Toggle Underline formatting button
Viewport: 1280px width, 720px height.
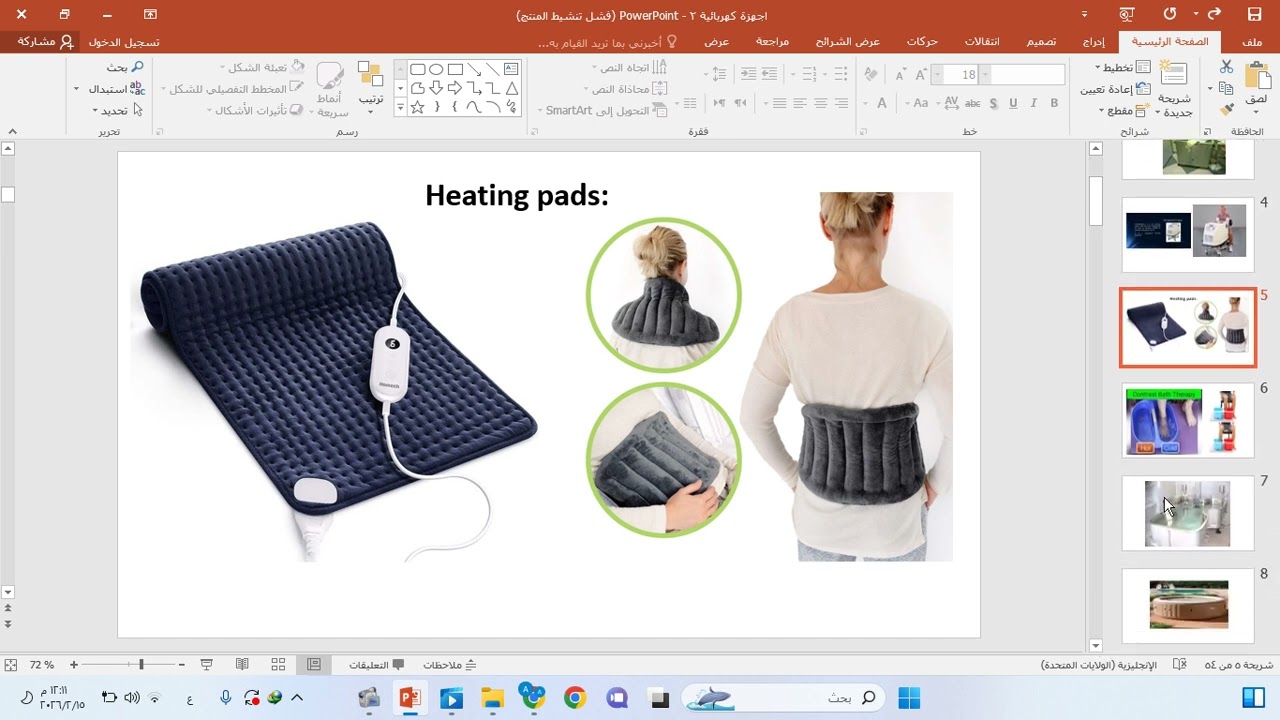tap(1013, 103)
